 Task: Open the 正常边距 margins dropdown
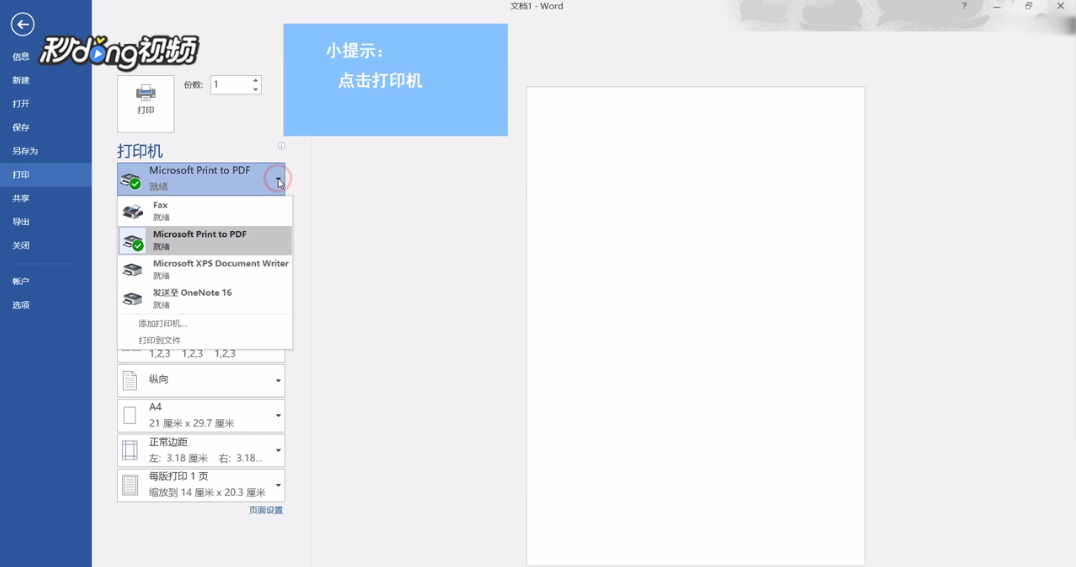pyautogui.click(x=201, y=450)
